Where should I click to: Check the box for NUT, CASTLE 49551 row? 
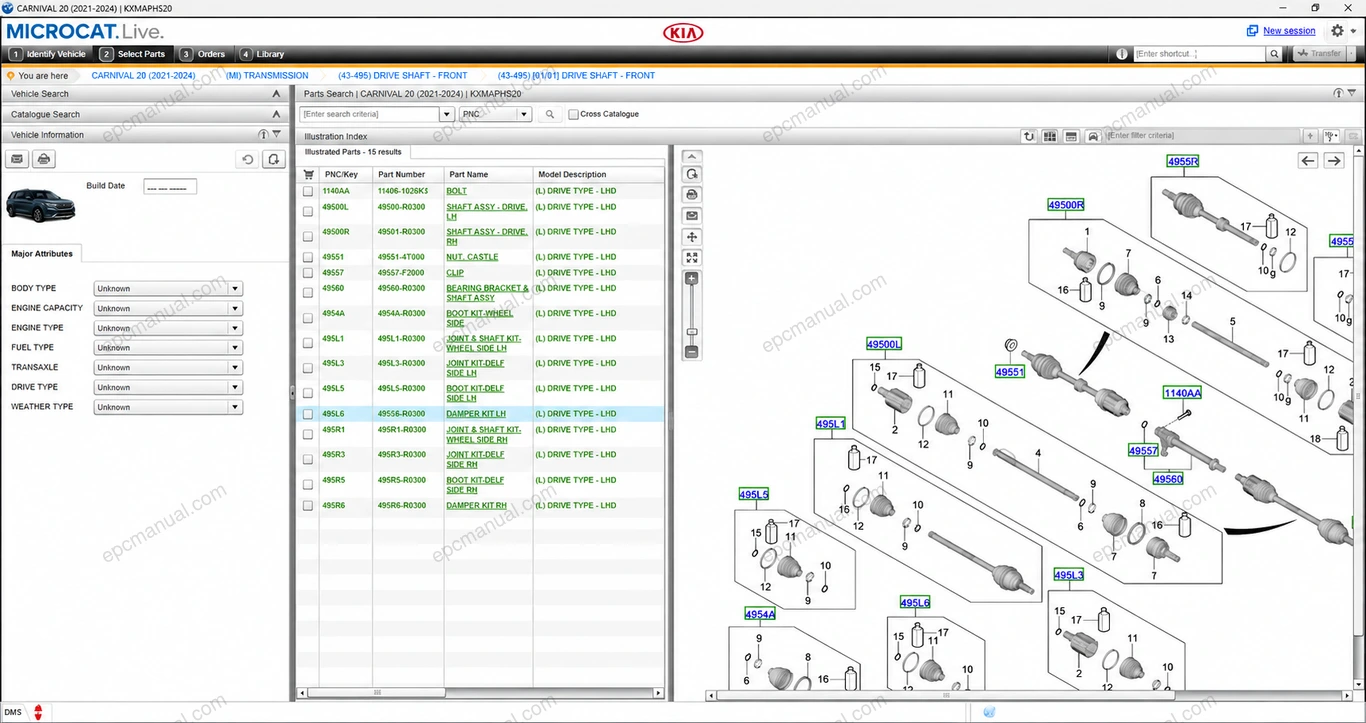click(x=308, y=257)
